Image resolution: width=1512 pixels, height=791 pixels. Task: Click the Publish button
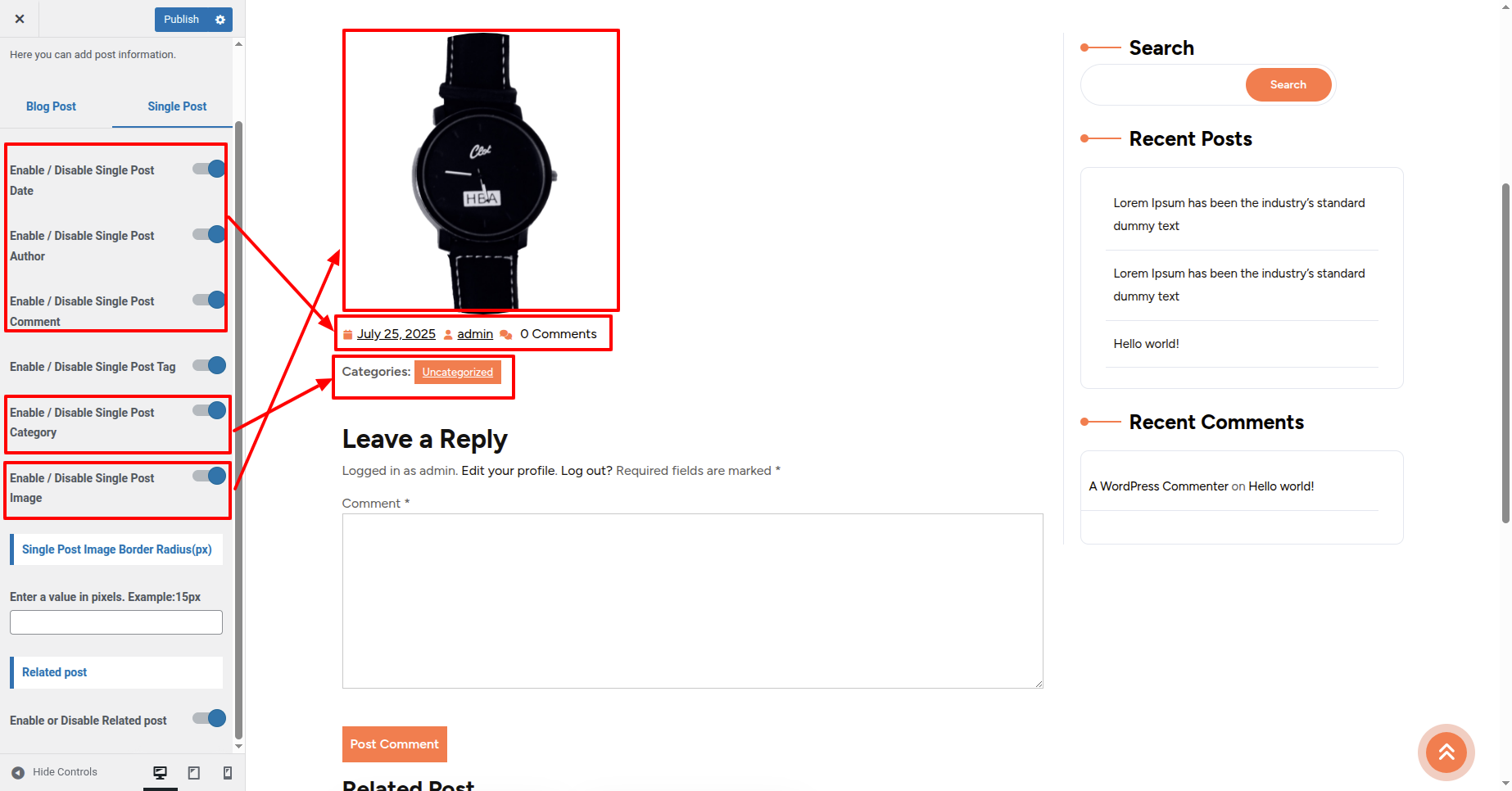point(181,20)
